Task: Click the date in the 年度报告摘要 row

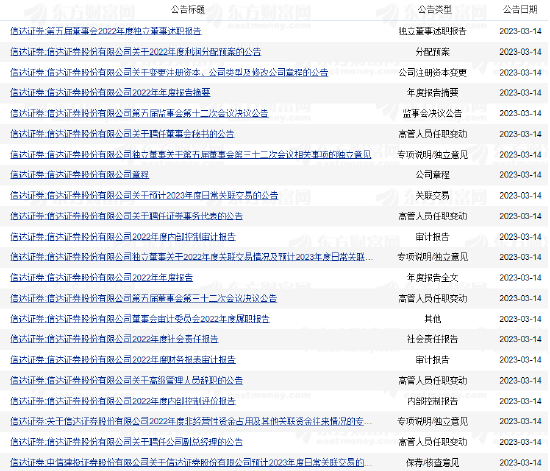Action: [x=520, y=93]
